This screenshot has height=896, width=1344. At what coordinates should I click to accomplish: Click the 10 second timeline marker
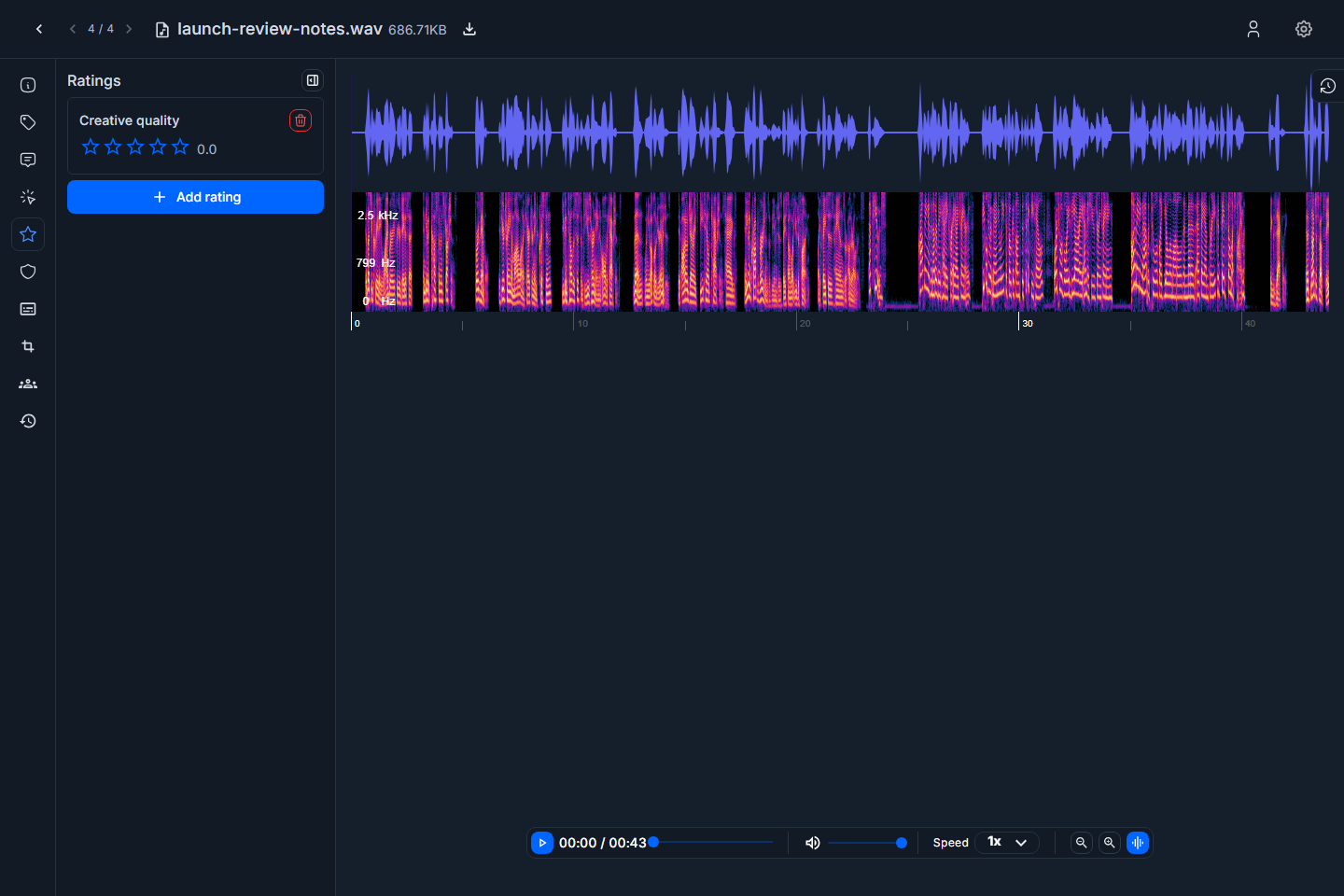click(582, 324)
